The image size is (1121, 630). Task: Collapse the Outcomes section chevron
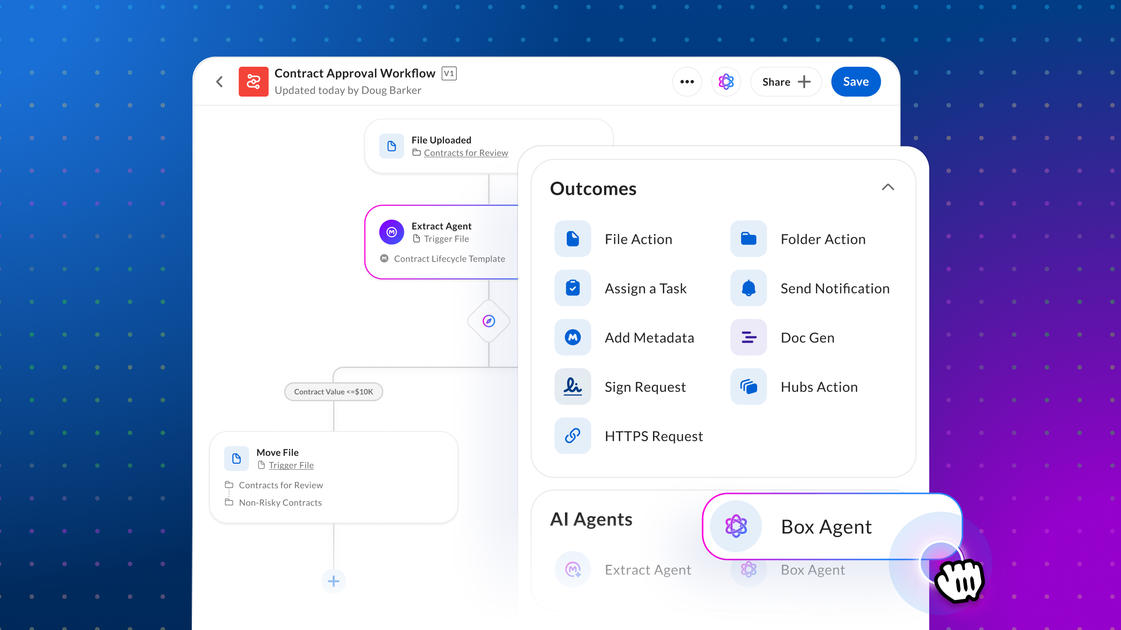[887, 187]
